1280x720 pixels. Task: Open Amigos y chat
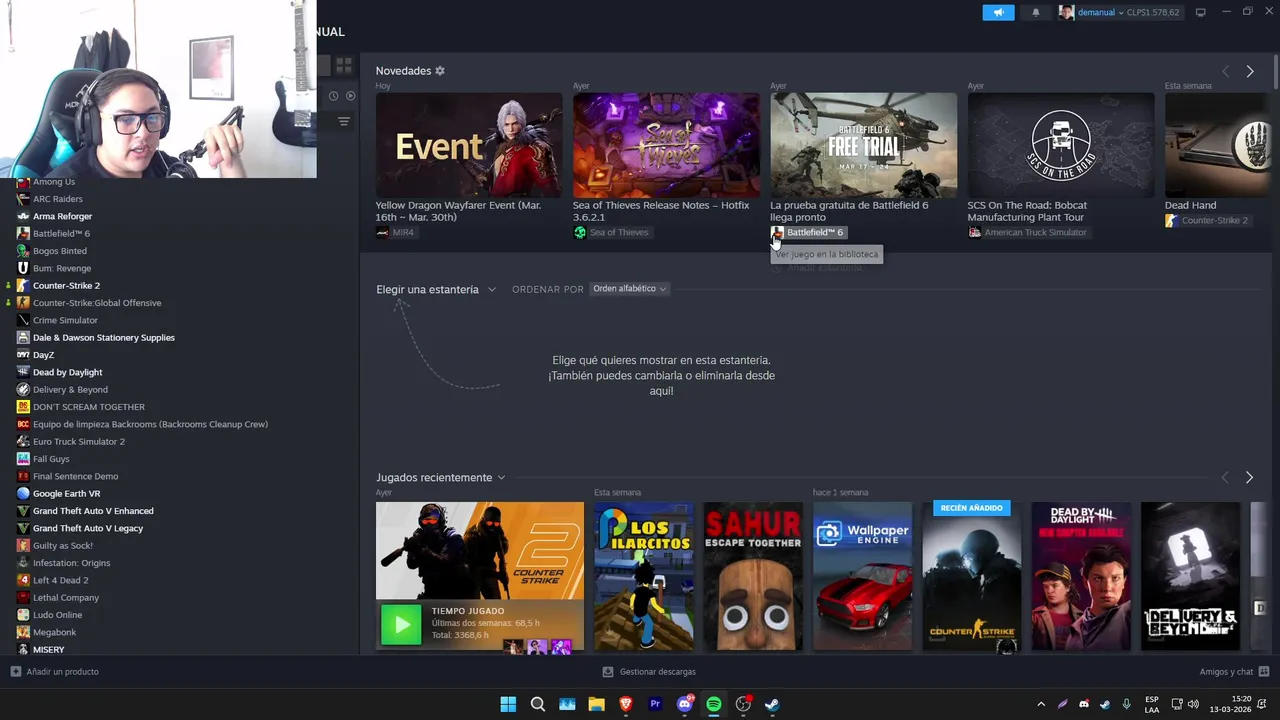point(1234,672)
